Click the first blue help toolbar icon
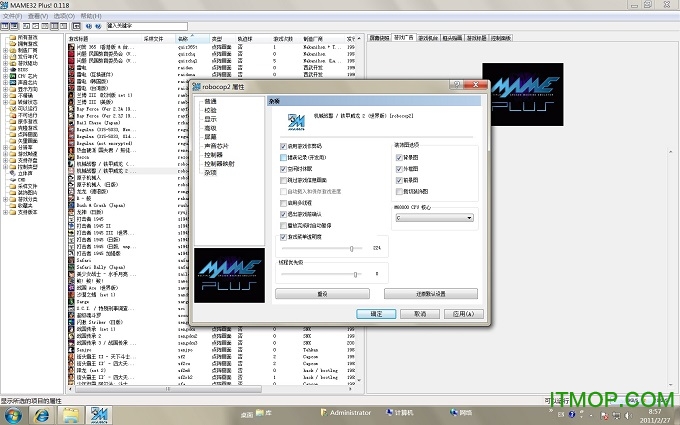 point(90,26)
